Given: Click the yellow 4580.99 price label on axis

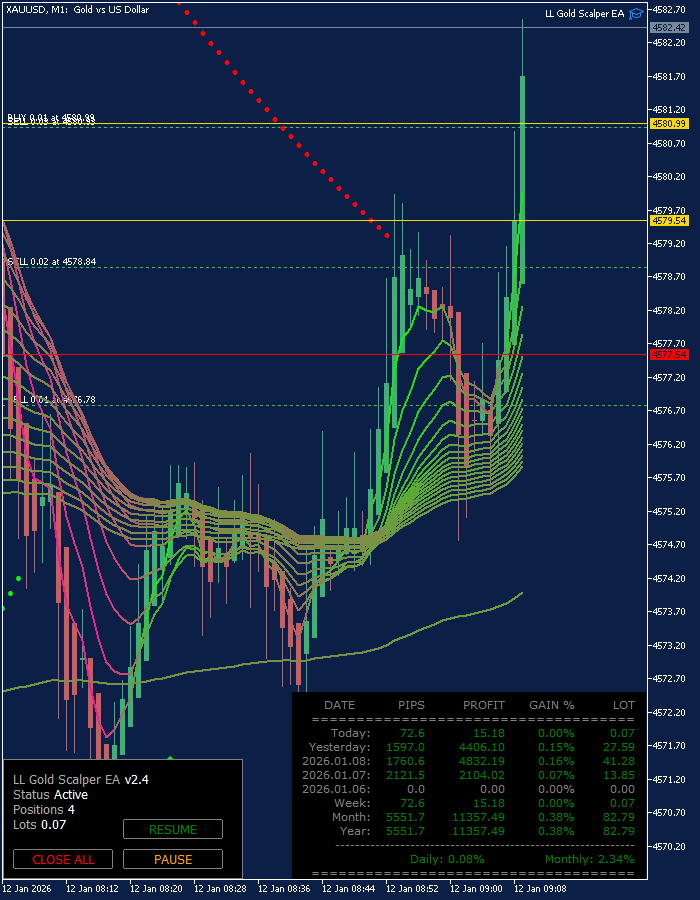Looking at the screenshot, I should tap(670, 123).
